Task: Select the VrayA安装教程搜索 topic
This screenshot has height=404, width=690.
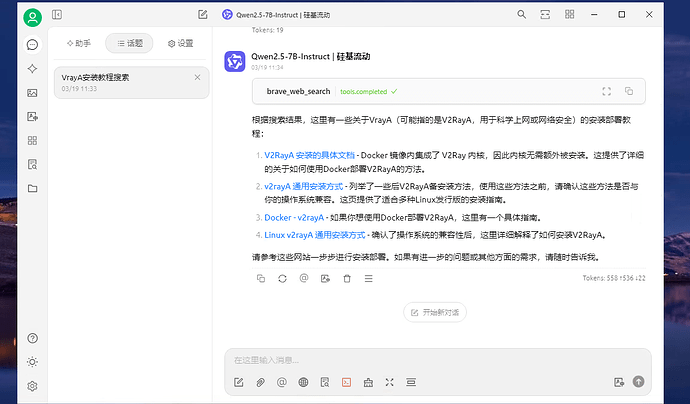Action: click(131, 82)
